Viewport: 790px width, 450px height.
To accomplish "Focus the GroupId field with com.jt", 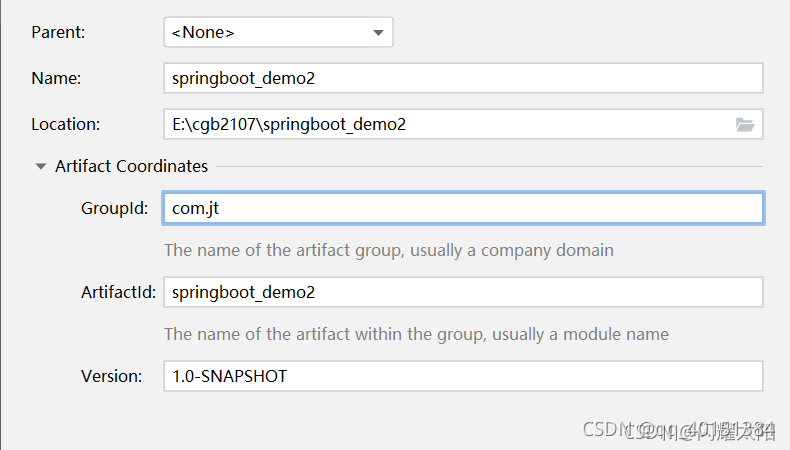I will [463, 208].
